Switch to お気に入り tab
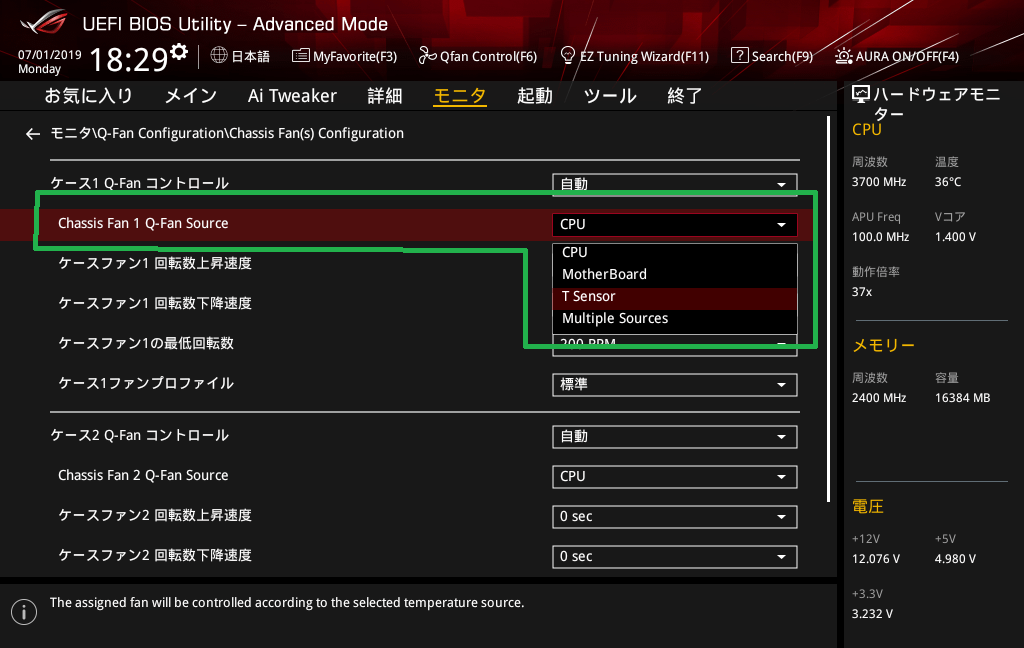Screen dimensions: 1024x648 (x=88, y=96)
